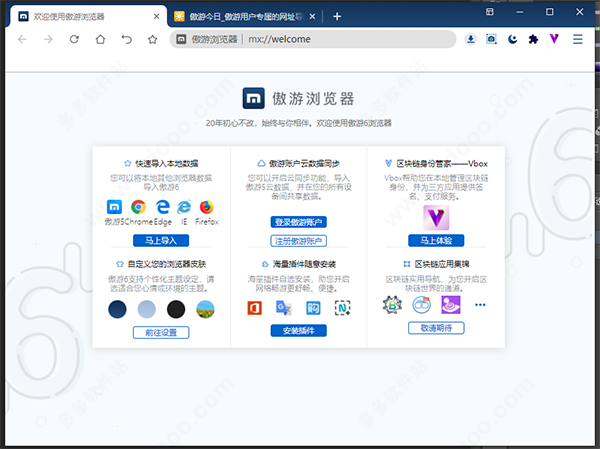Reload the page with refresh icon
This screenshot has height=449, width=600.
coord(74,39)
